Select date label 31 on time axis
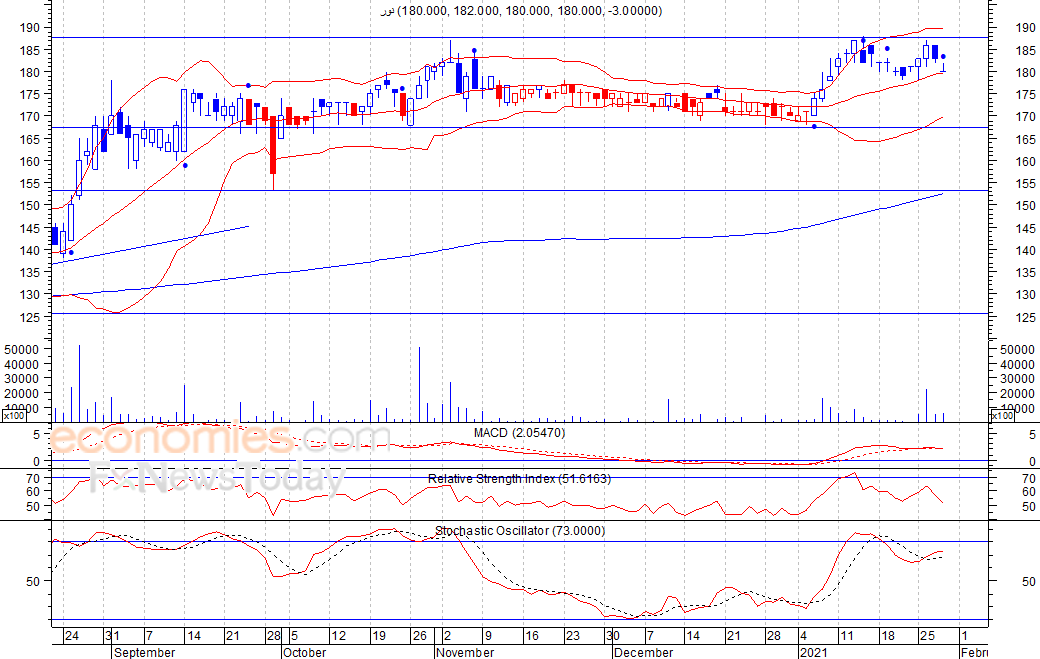Screen dimensions: 1040x659 (113, 636)
